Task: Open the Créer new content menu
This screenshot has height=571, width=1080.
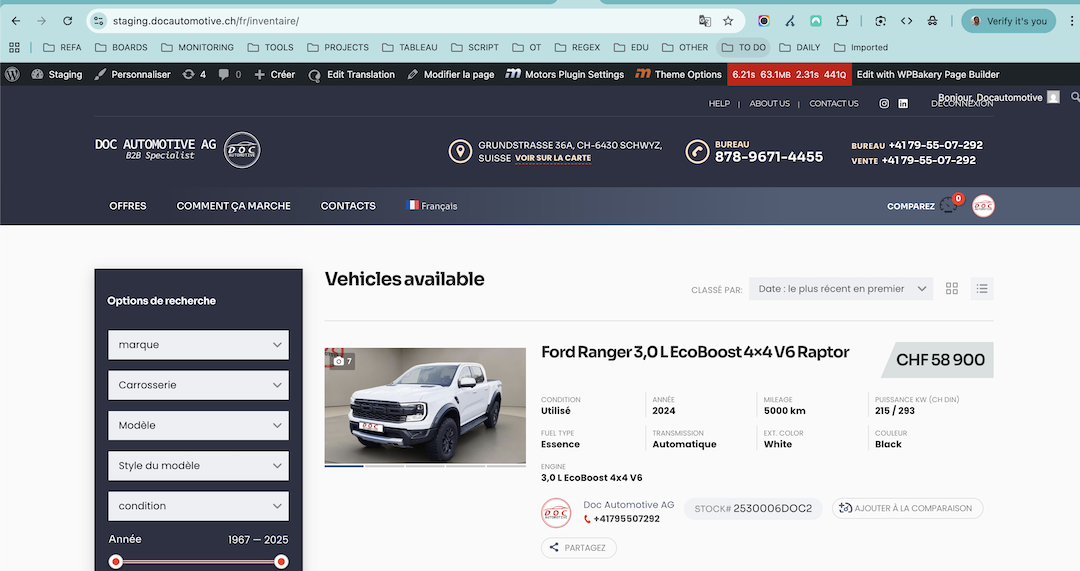Action: (x=274, y=74)
